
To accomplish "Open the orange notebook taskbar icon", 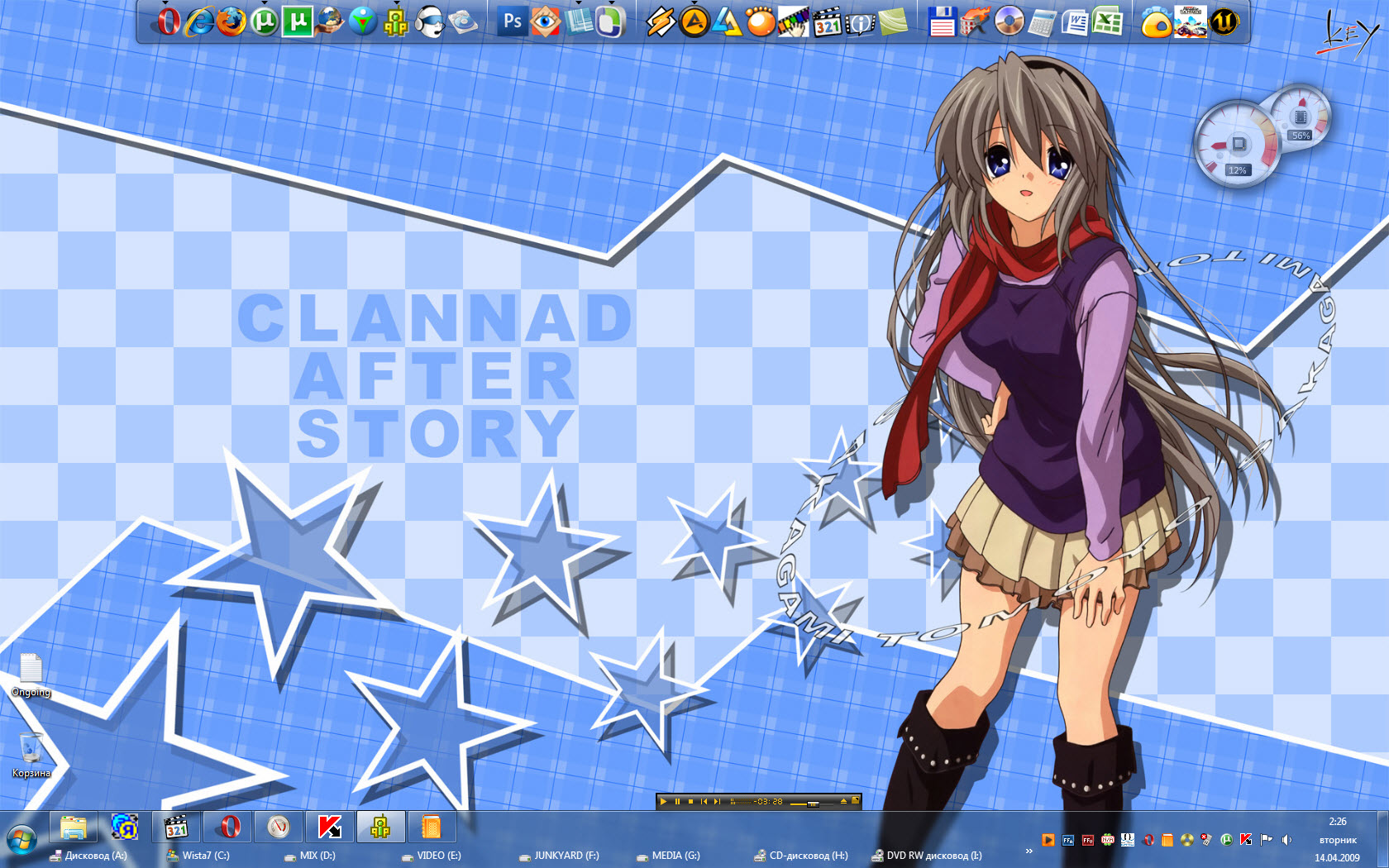I will point(431,827).
